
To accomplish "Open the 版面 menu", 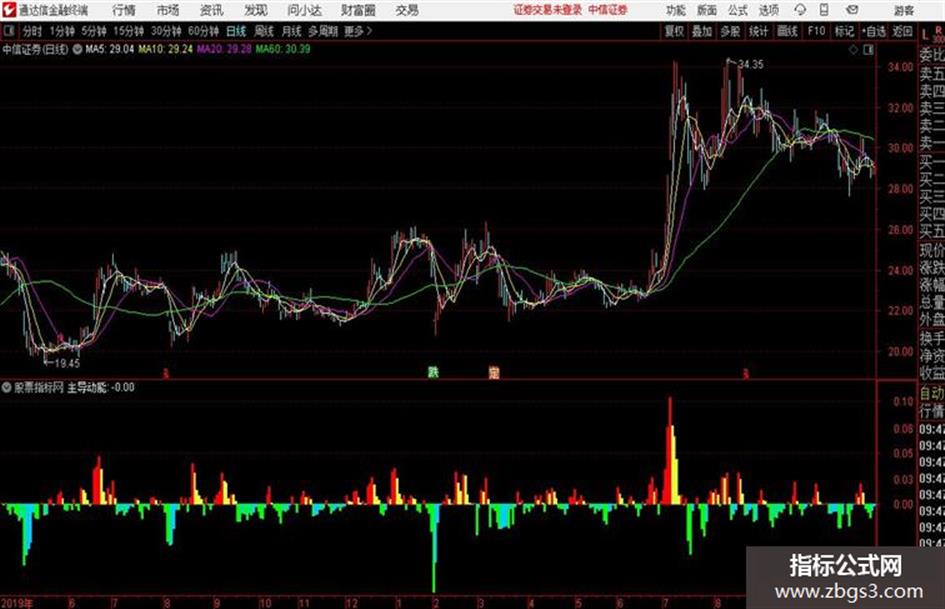I will point(706,10).
